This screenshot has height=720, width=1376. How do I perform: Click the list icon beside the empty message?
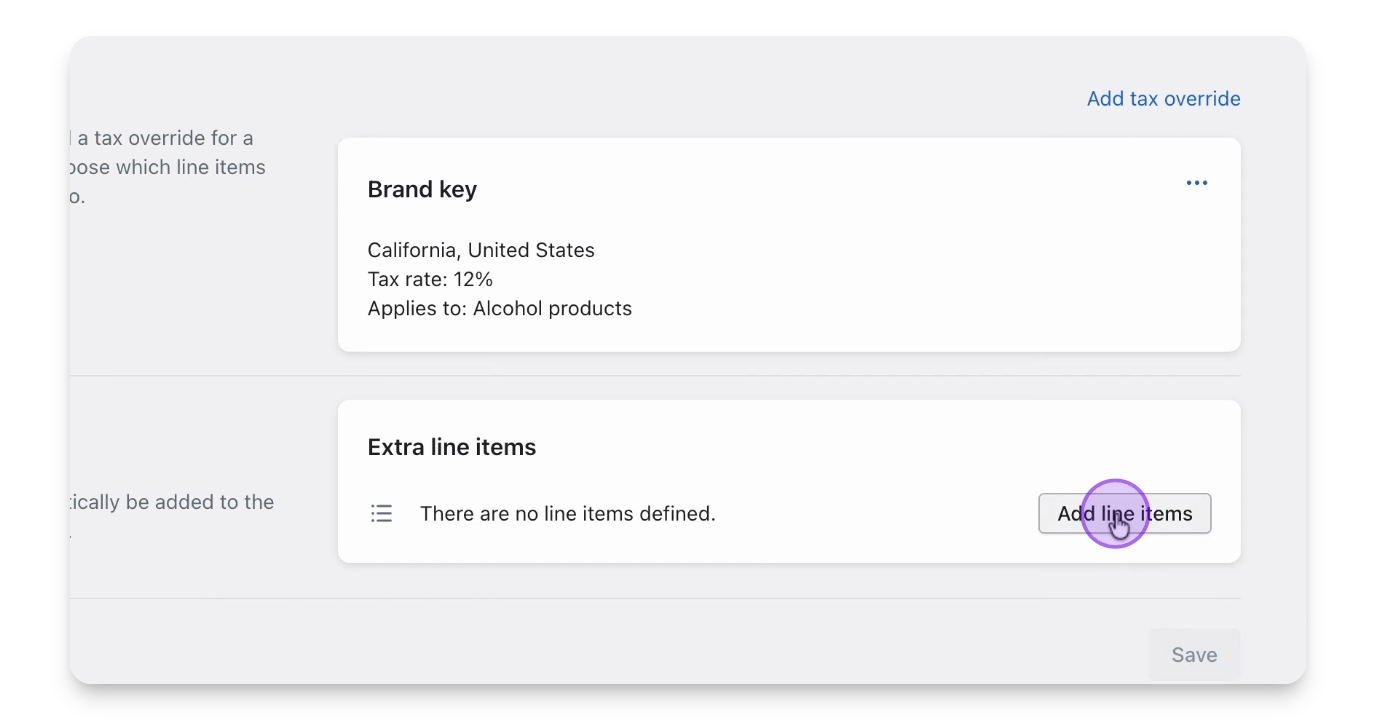[x=381, y=514]
